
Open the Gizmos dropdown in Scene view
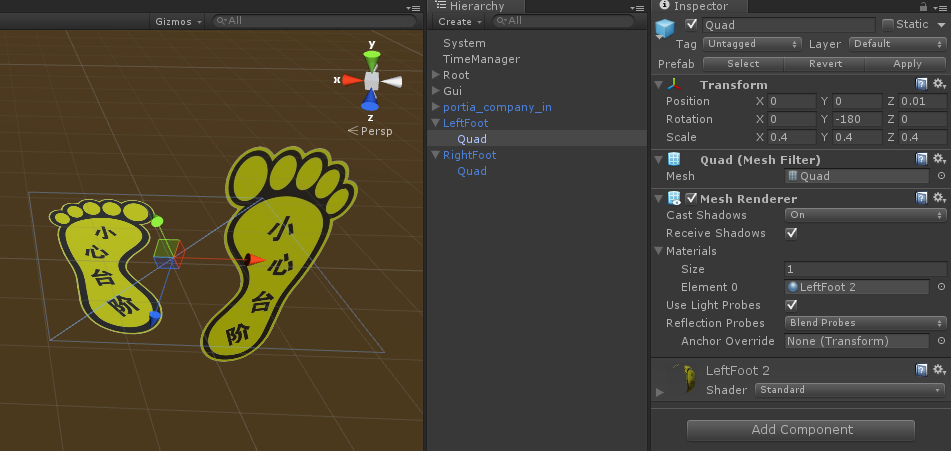click(x=178, y=21)
